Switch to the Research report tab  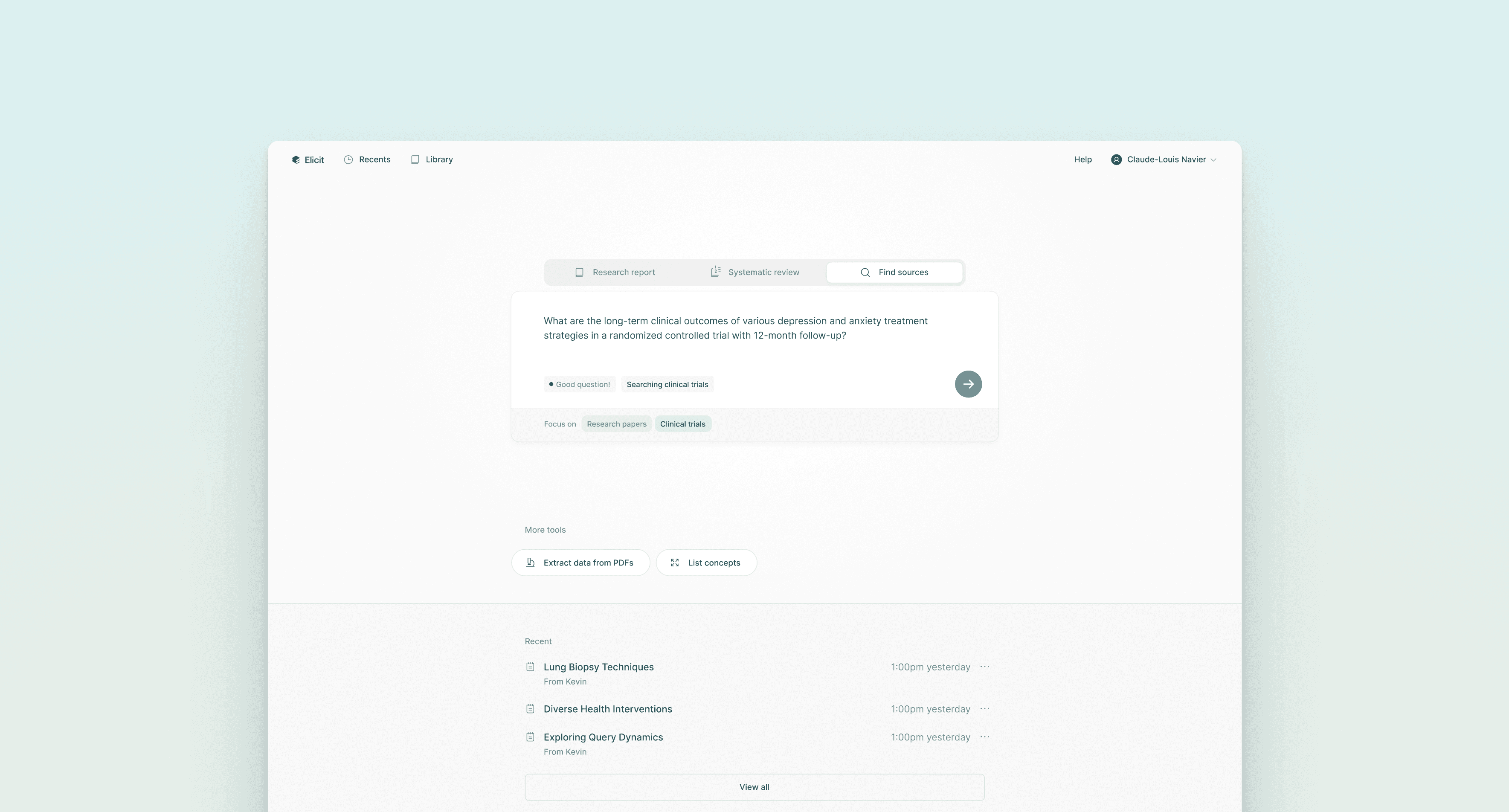[x=623, y=272]
